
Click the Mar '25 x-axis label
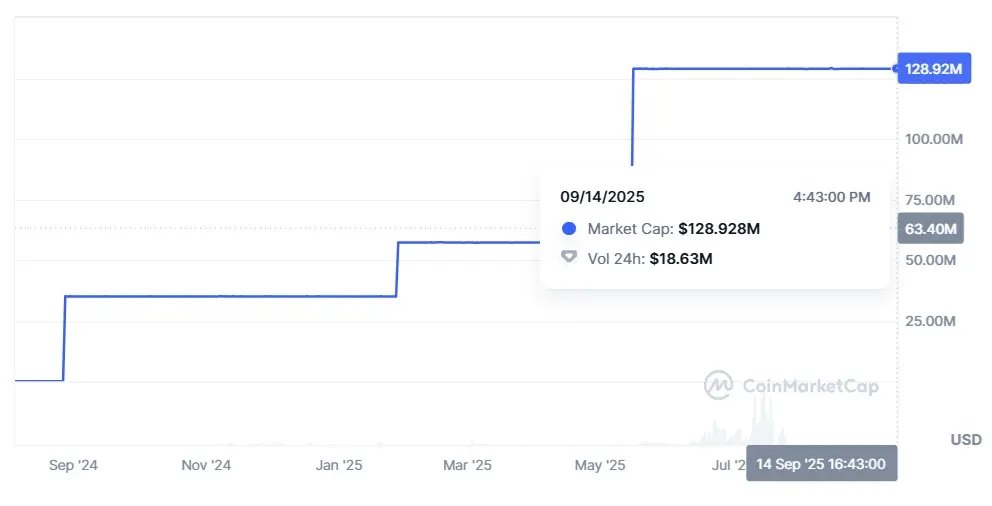(467, 465)
